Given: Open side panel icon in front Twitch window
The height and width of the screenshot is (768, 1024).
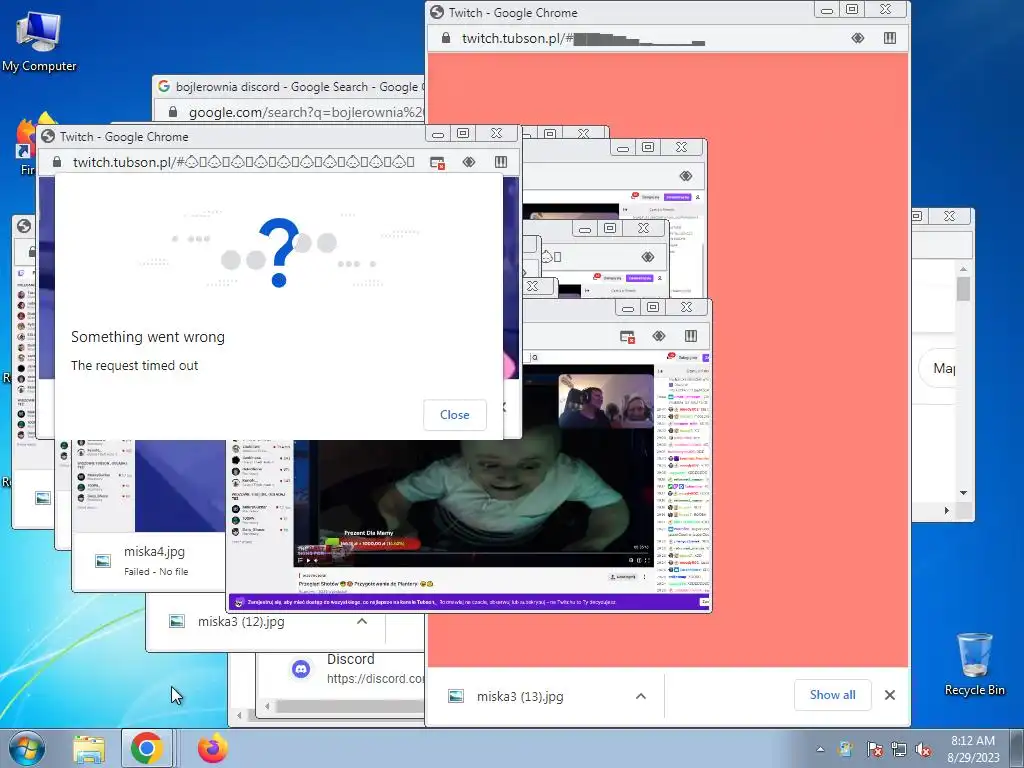Looking at the screenshot, I should pos(501,162).
